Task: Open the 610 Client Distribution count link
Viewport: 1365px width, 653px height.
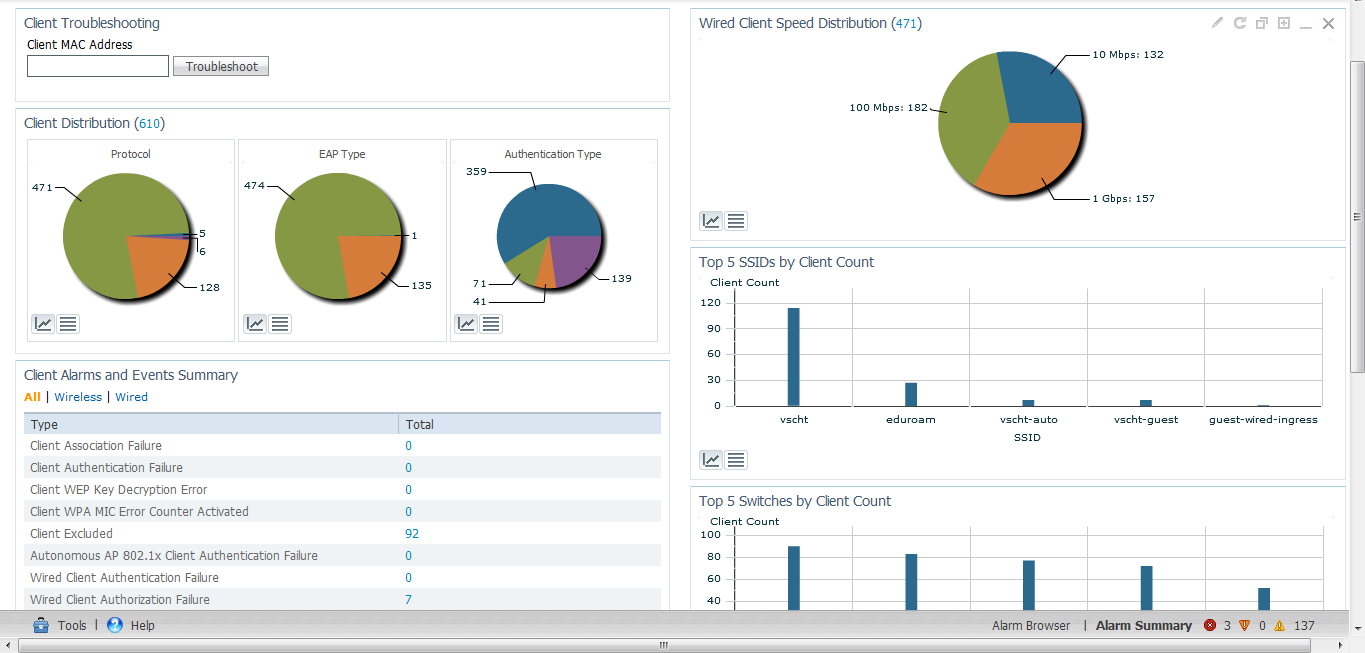Action: point(150,123)
